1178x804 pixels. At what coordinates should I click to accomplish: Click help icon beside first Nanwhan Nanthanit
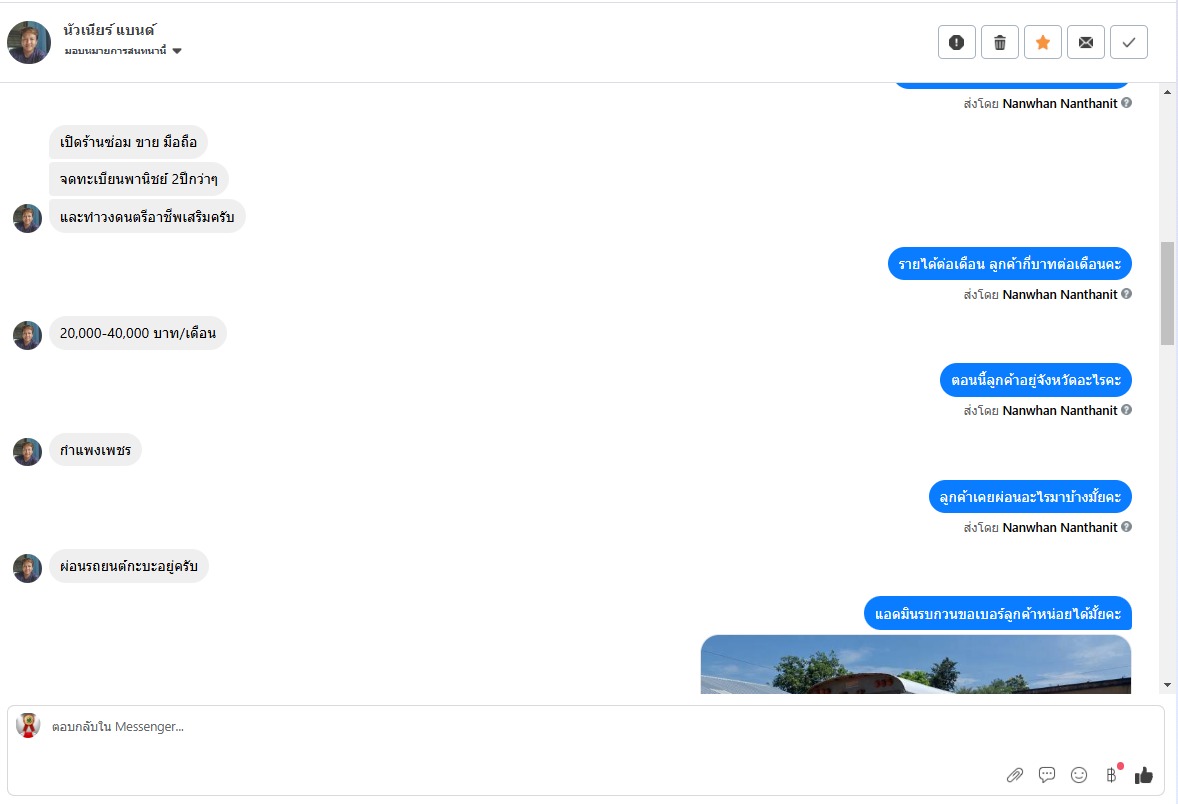point(1126,103)
